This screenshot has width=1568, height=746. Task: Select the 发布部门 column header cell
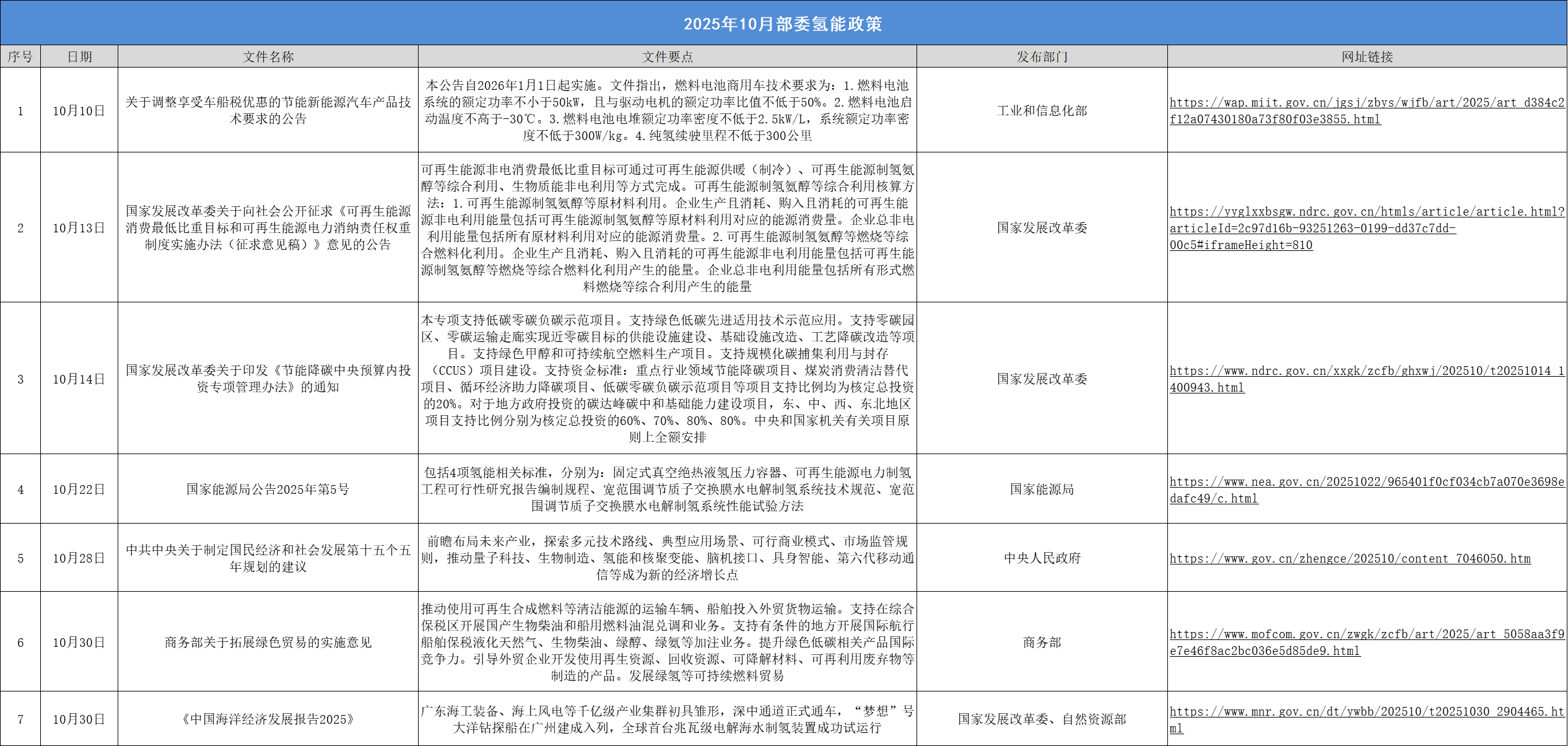coord(1042,56)
